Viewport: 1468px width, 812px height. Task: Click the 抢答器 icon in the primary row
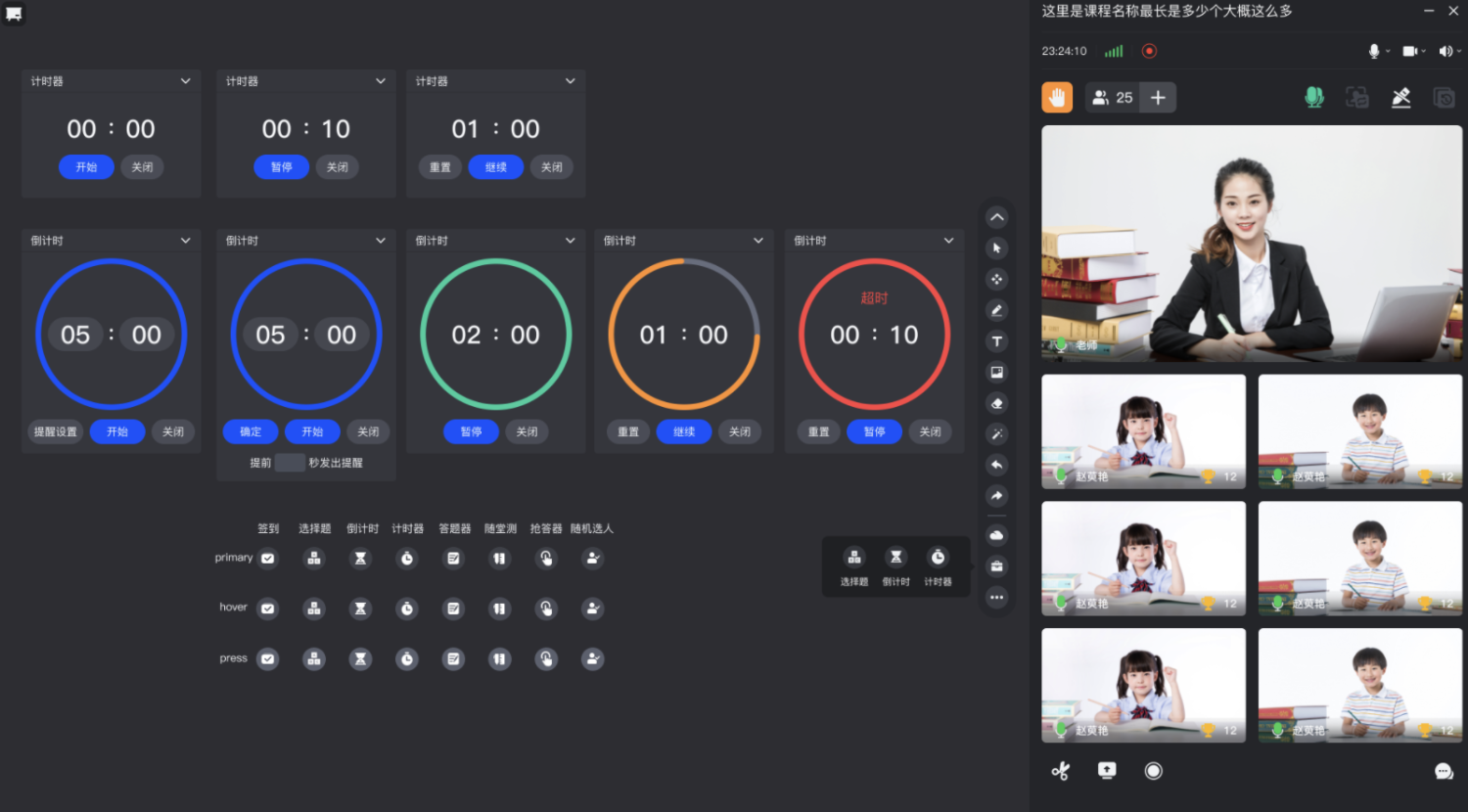(546, 559)
